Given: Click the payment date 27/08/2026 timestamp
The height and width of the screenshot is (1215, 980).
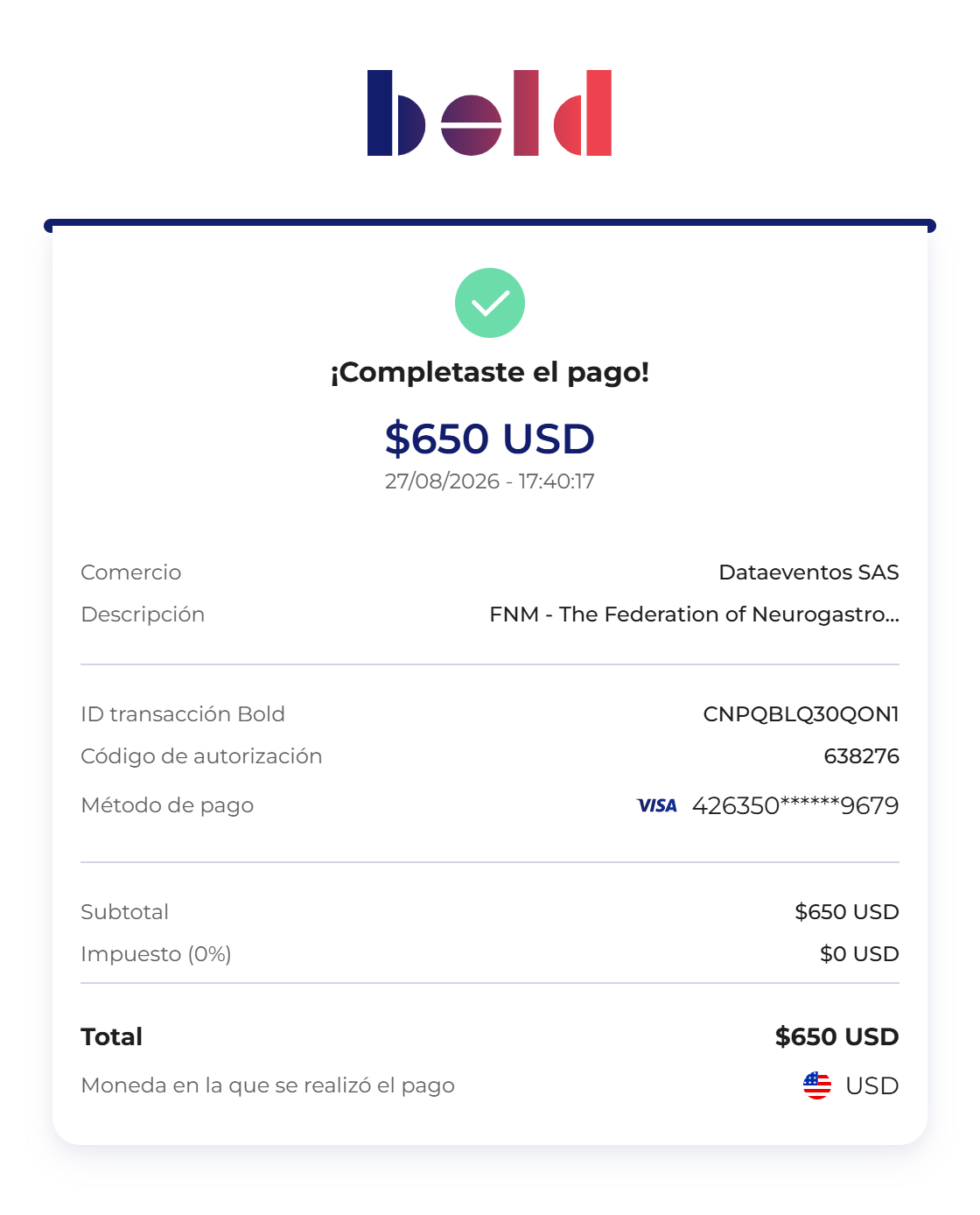Looking at the screenshot, I should click(x=490, y=481).
